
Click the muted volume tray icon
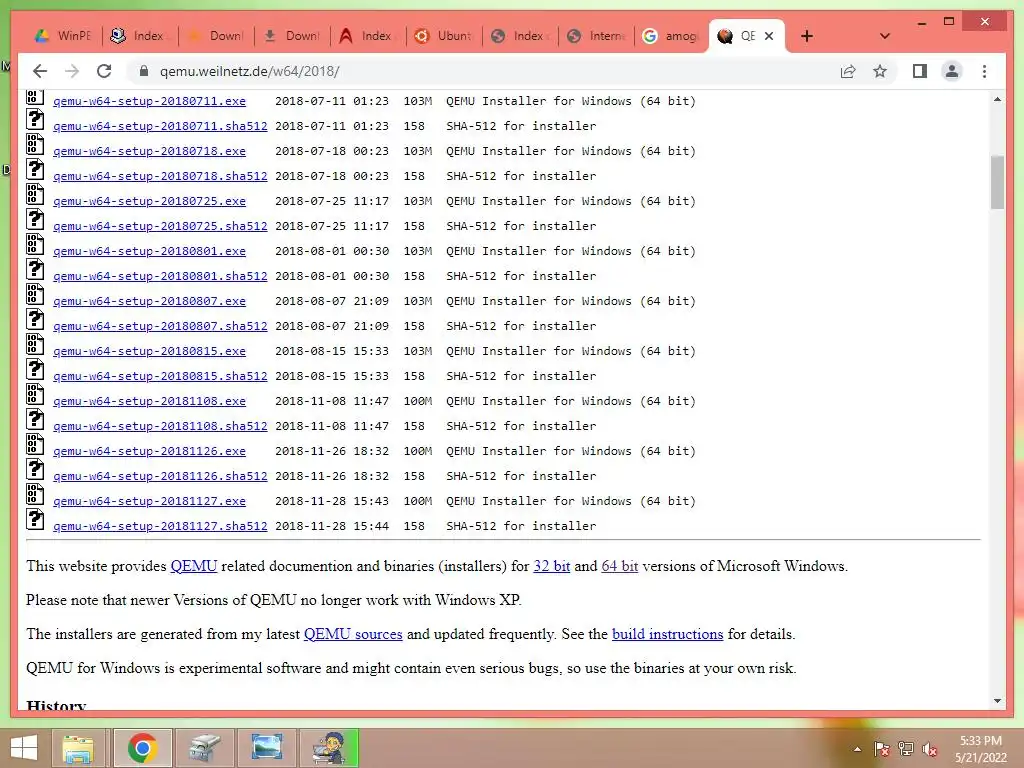(x=930, y=749)
